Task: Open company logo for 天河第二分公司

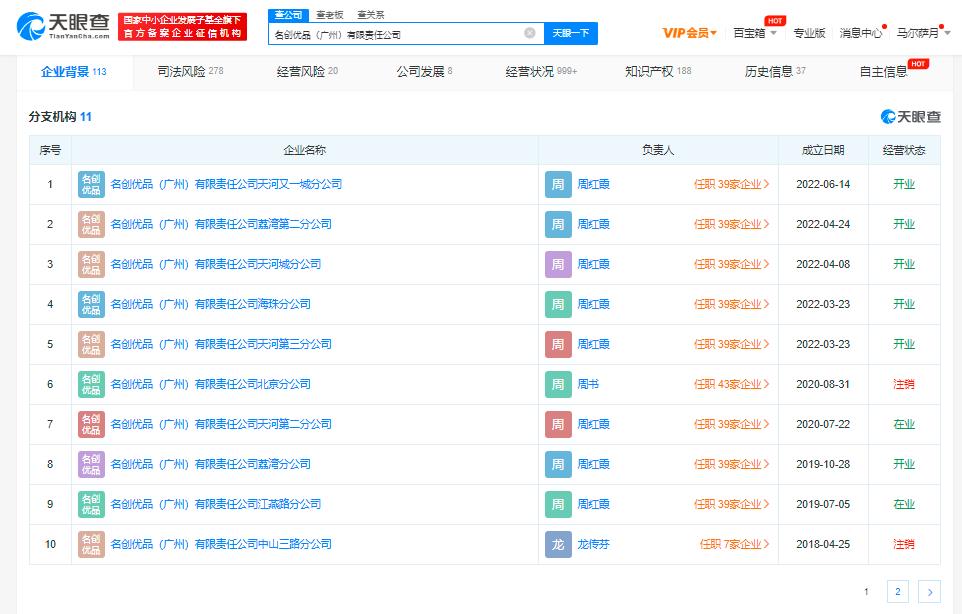Action: (x=91, y=424)
